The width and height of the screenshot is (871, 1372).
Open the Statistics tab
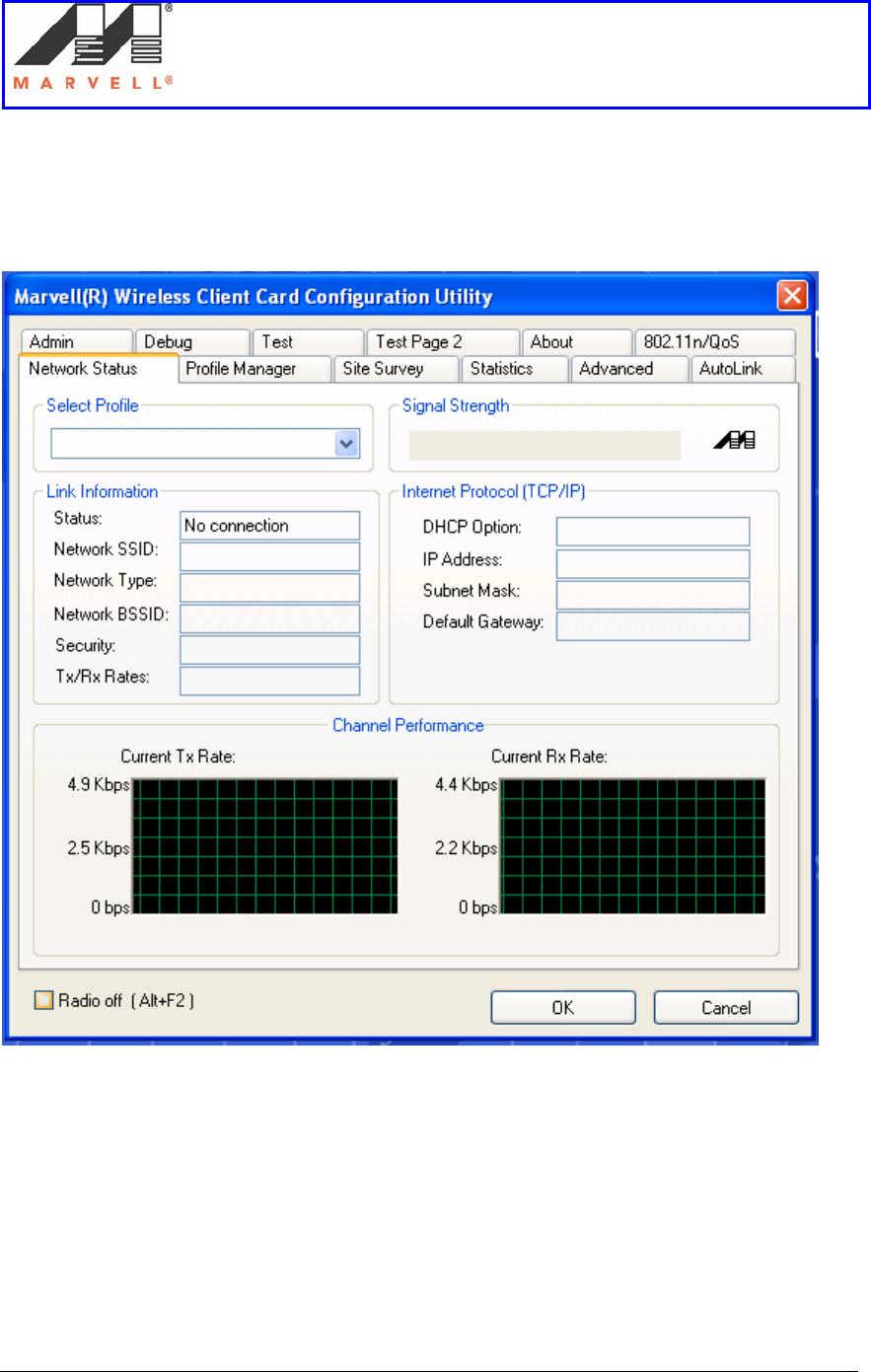(515, 369)
